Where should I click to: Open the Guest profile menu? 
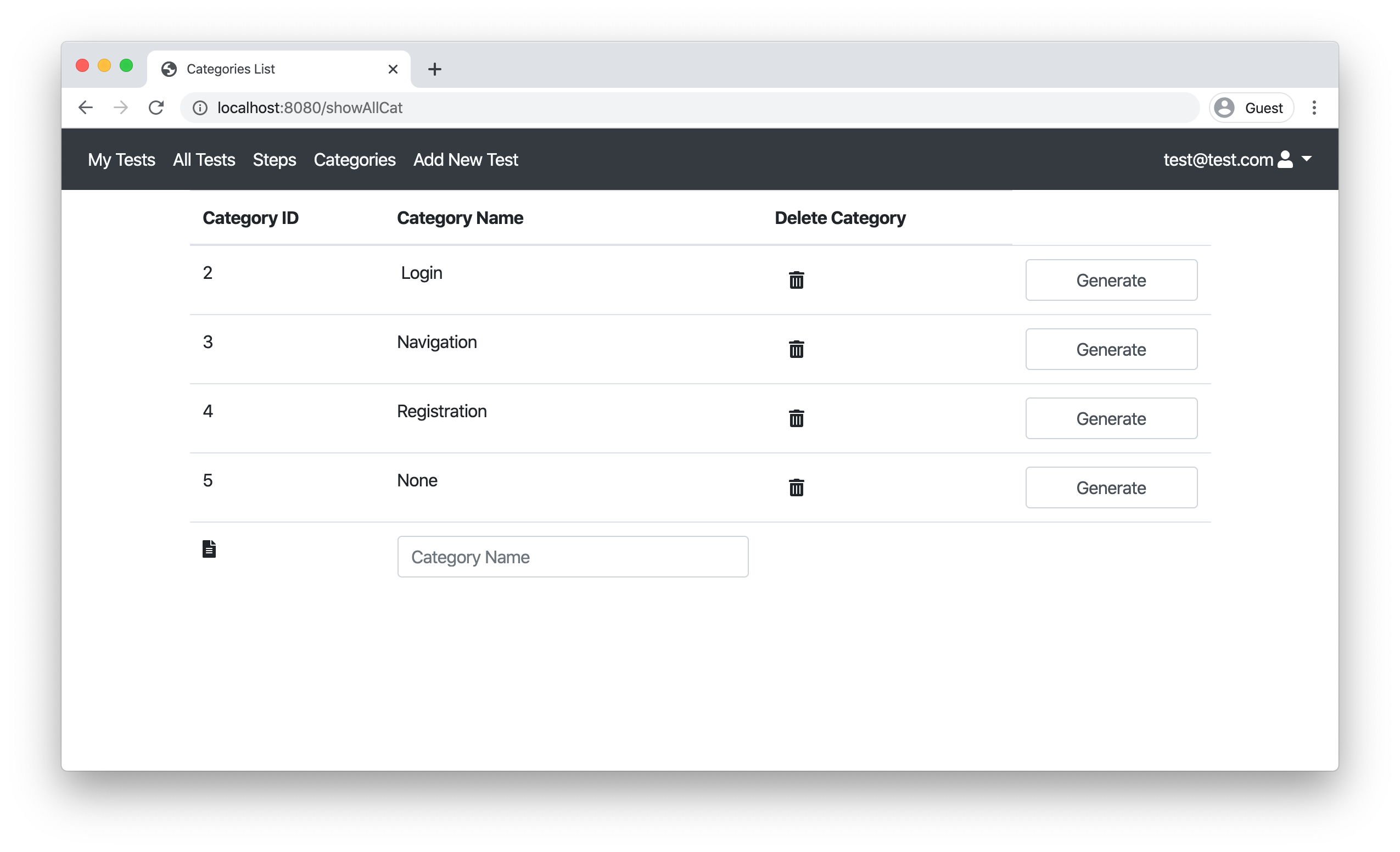pyautogui.click(x=1251, y=108)
